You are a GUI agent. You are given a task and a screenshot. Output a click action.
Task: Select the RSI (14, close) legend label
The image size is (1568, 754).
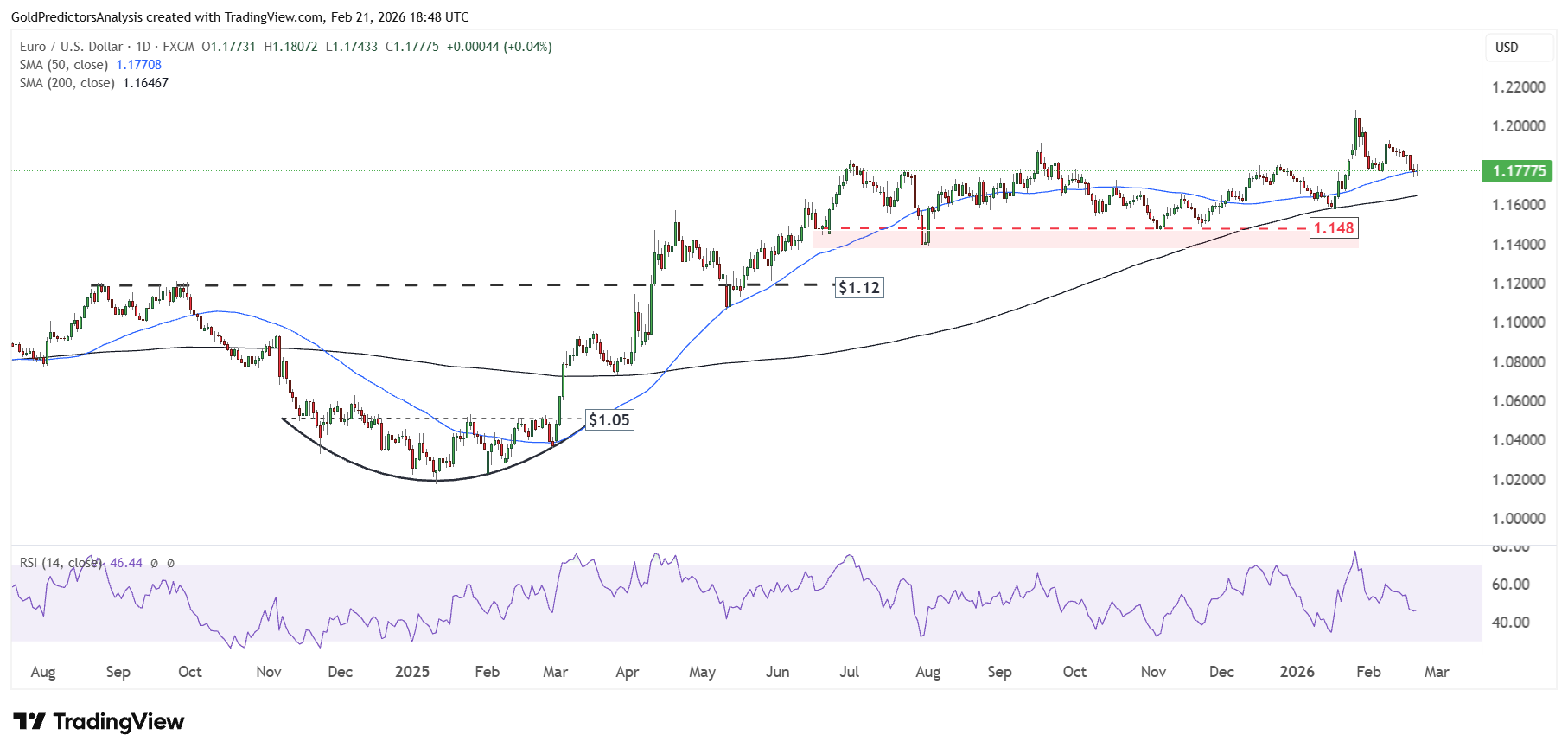[61, 563]
